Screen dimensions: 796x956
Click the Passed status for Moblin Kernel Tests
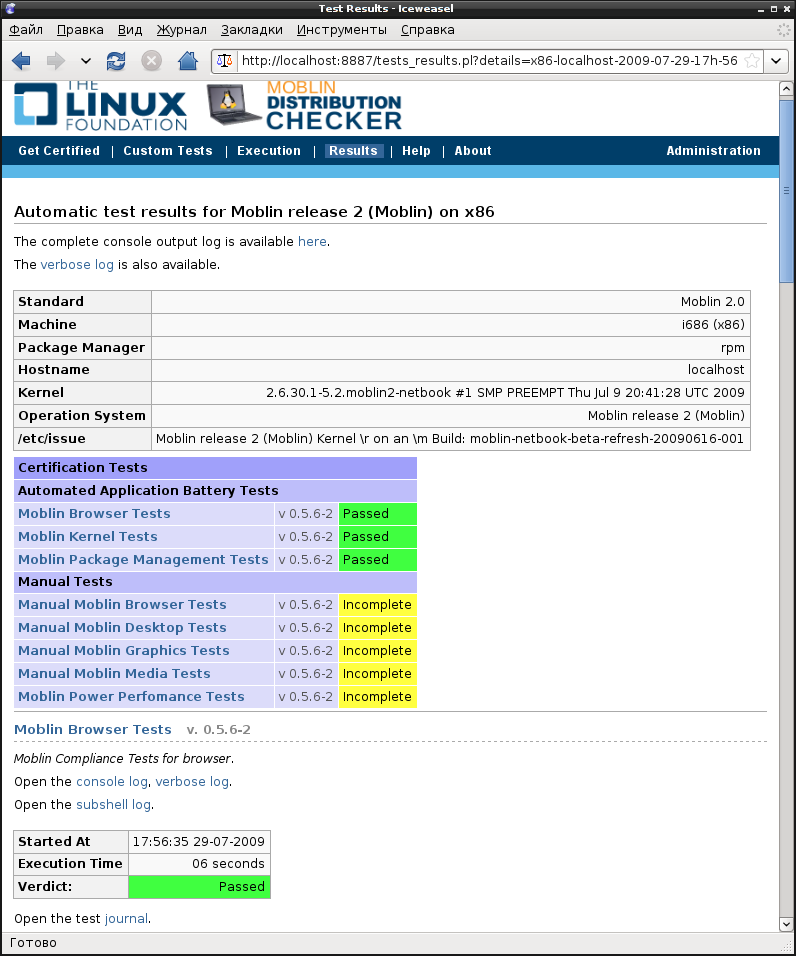click(377, 537)
